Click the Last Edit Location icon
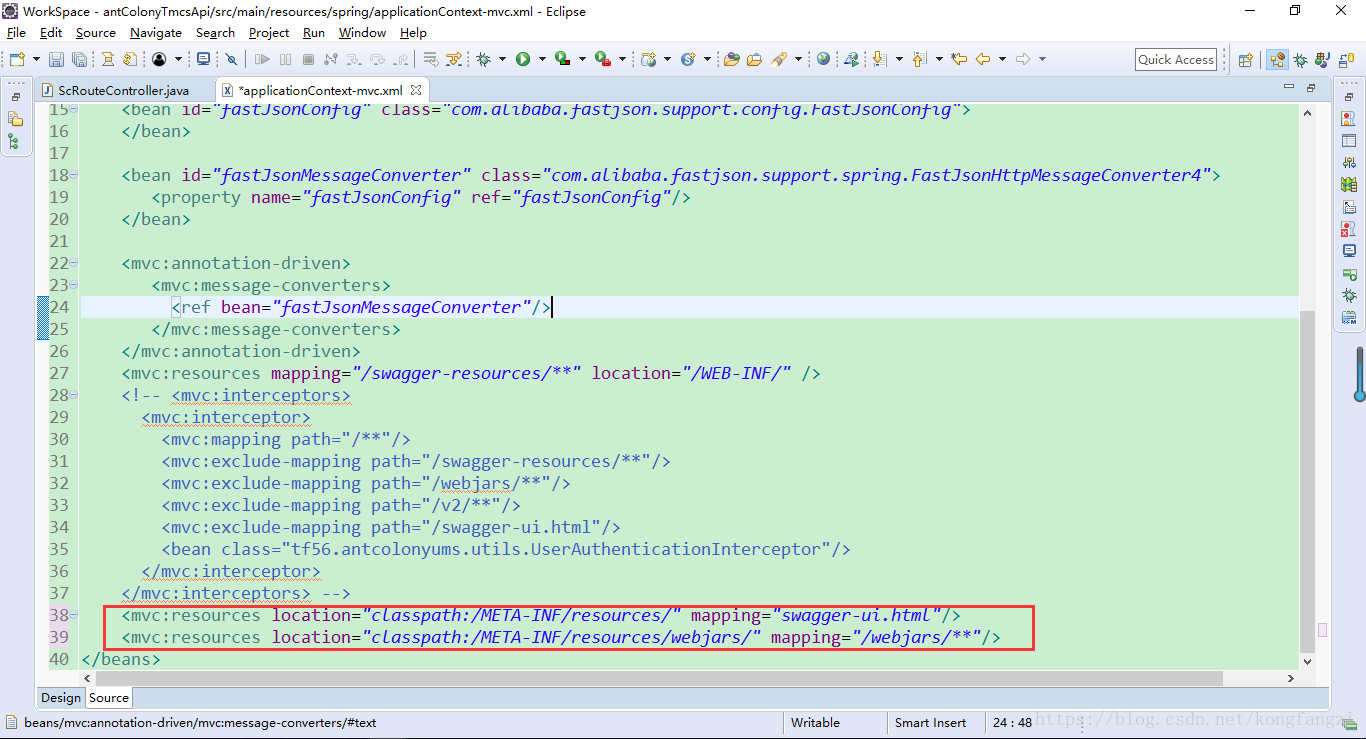Image resolution: width=1366 pixels, height=739 pixels. 959,59
